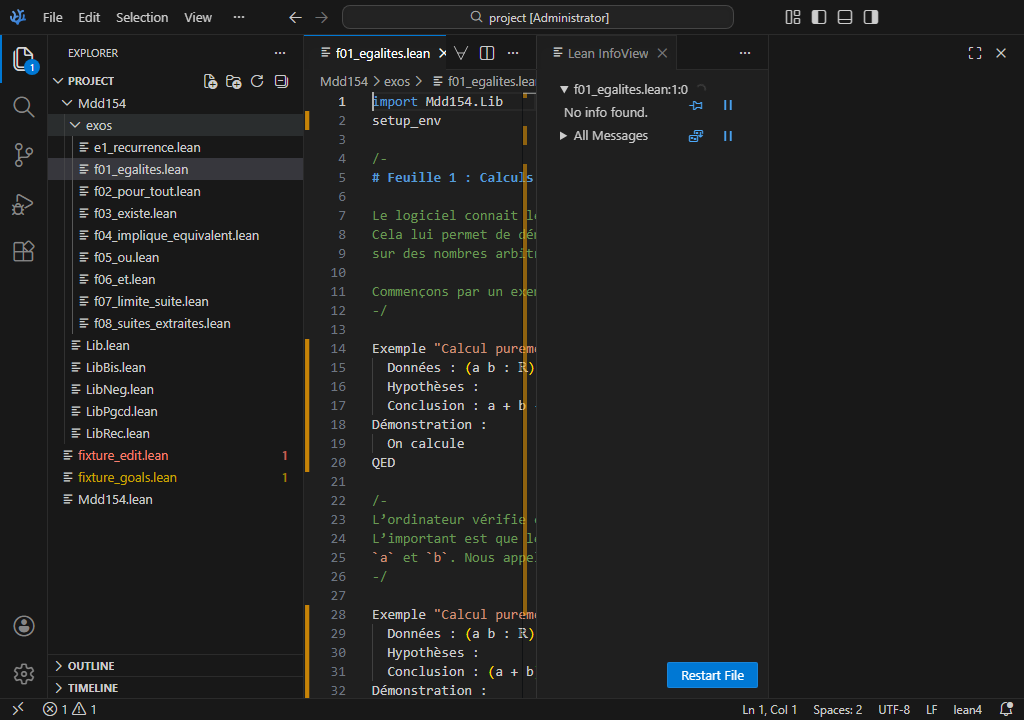The height and width of the screenshot is (720, 1024).
Task: Open the Run and Debug view
Action: [24, 203]
